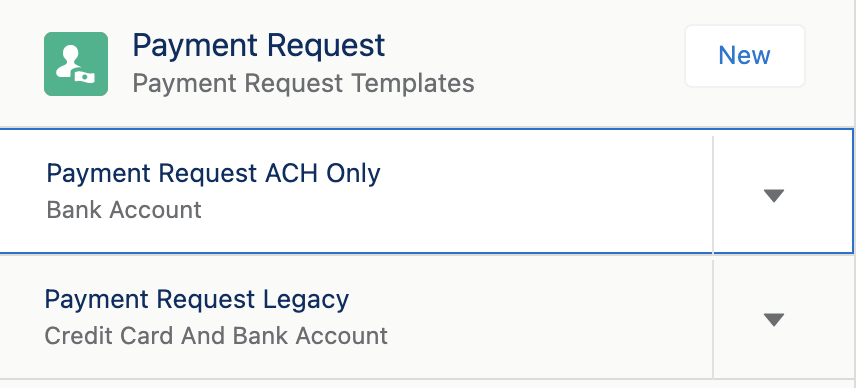The image size is (862, 388).
Task: Select the highlighted ACH Only list row
Action: pos(426,191)
